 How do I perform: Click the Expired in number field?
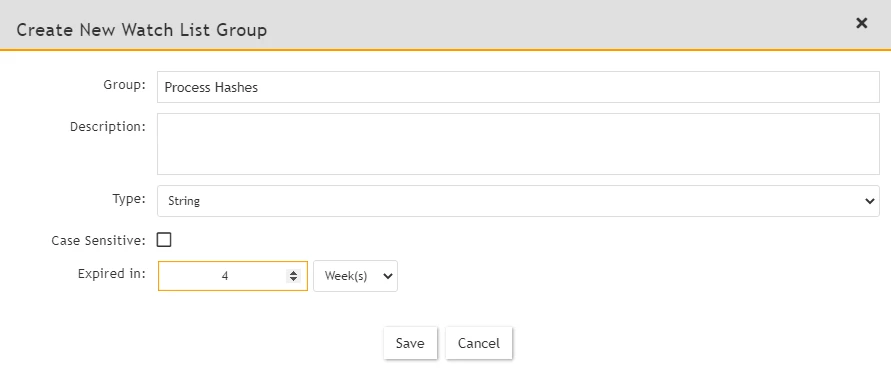click(233, 276)
